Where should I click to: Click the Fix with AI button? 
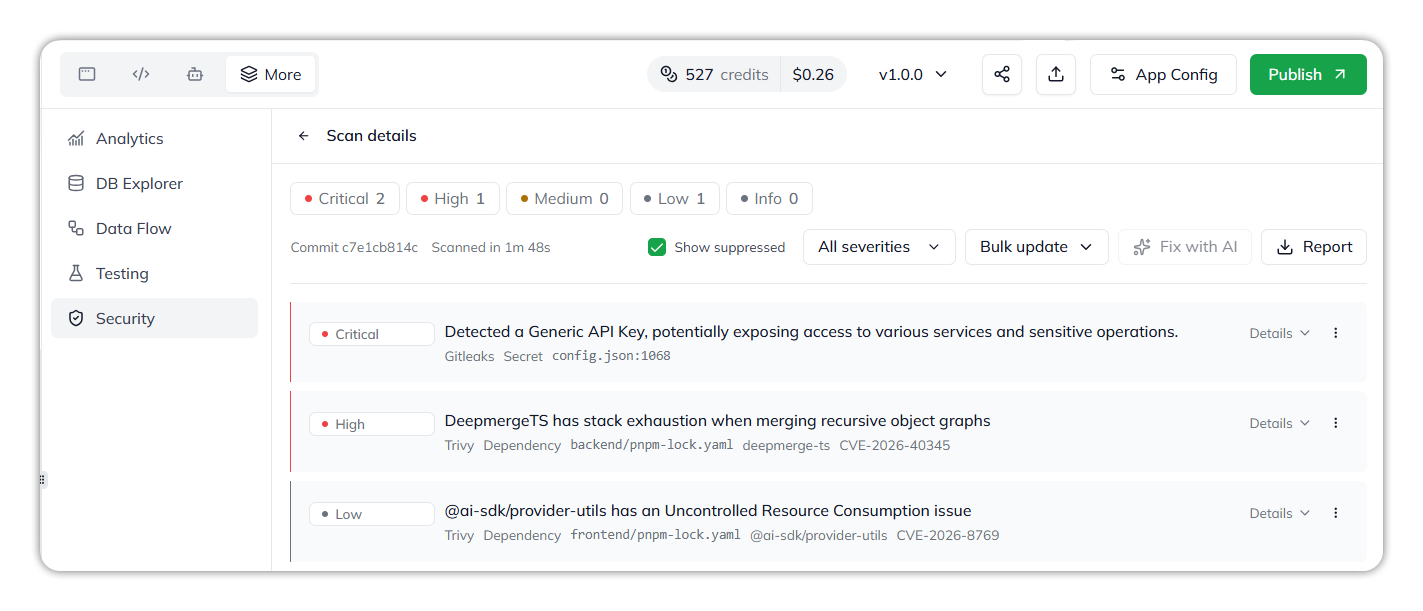tap(1185, 247)
